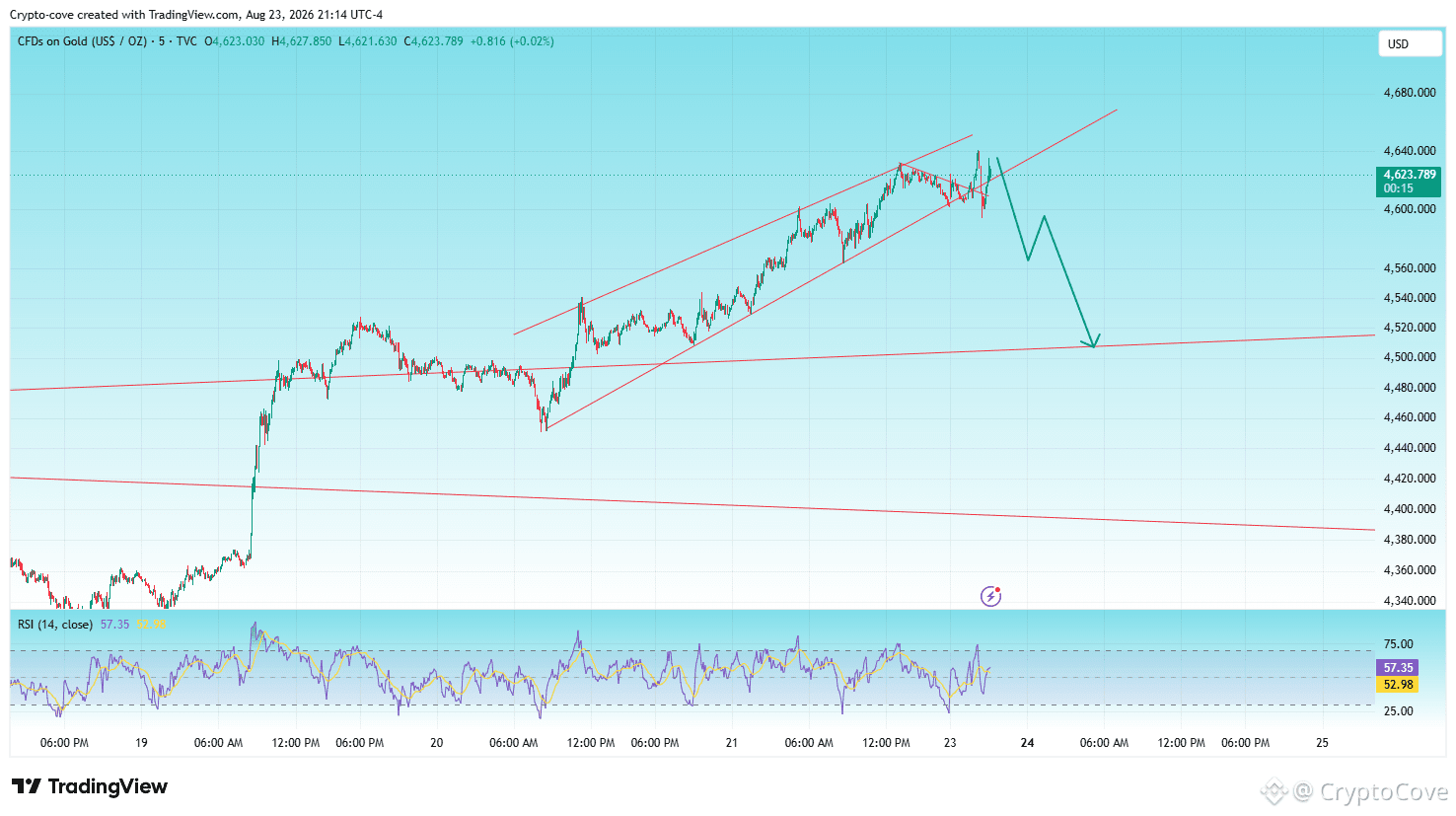
Task: Click the Crypto-cove snapshot caption at top
Action: point(196,15)
